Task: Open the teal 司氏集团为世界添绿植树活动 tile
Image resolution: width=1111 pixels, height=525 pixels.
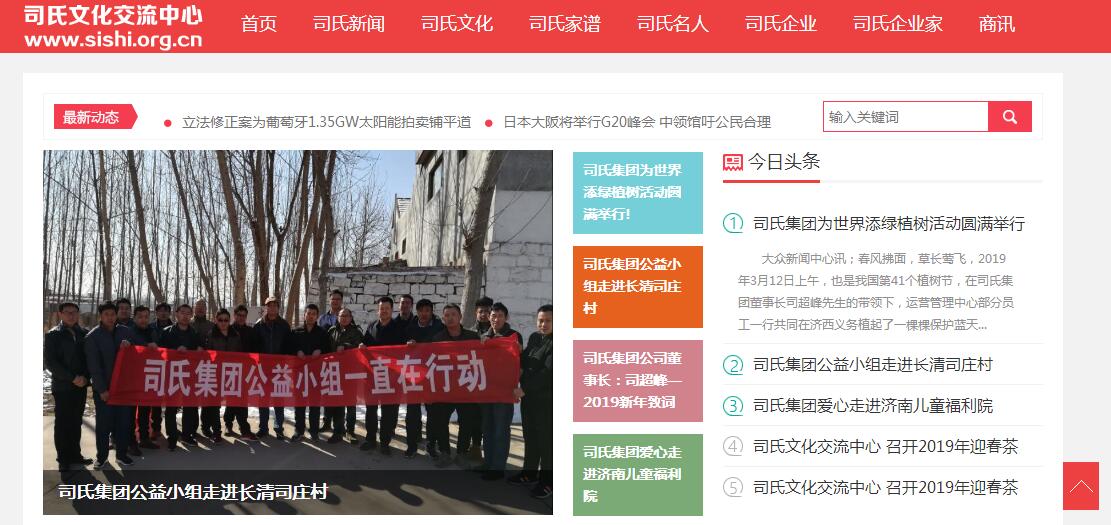Action: point(638,193)
